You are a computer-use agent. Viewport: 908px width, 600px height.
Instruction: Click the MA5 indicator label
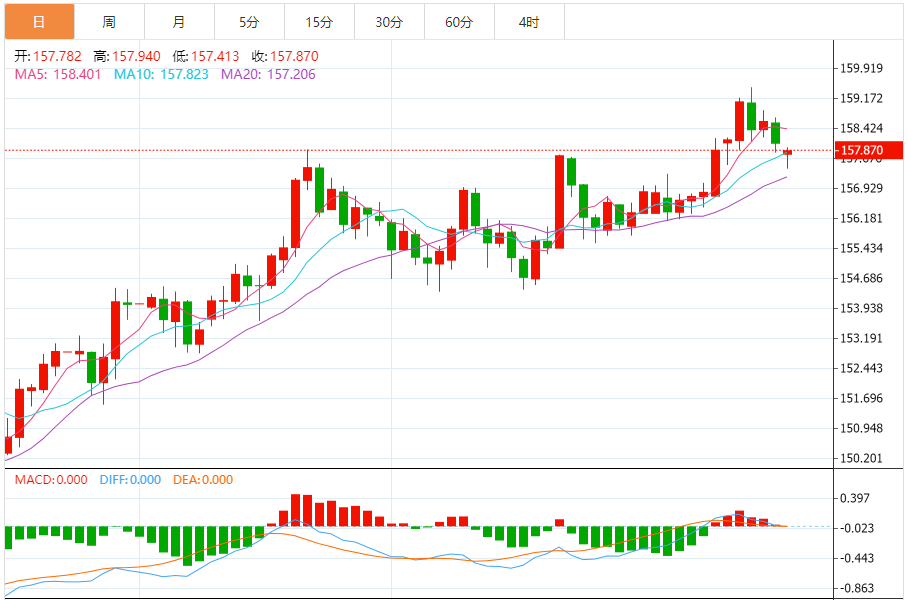pyautogui.click(x=57, y=74)
